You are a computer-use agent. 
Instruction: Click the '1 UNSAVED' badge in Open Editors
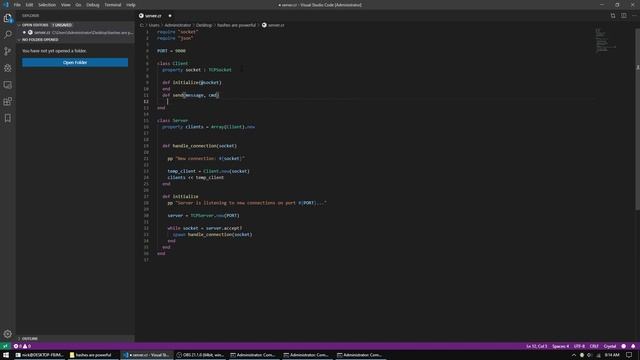[62, 25]
